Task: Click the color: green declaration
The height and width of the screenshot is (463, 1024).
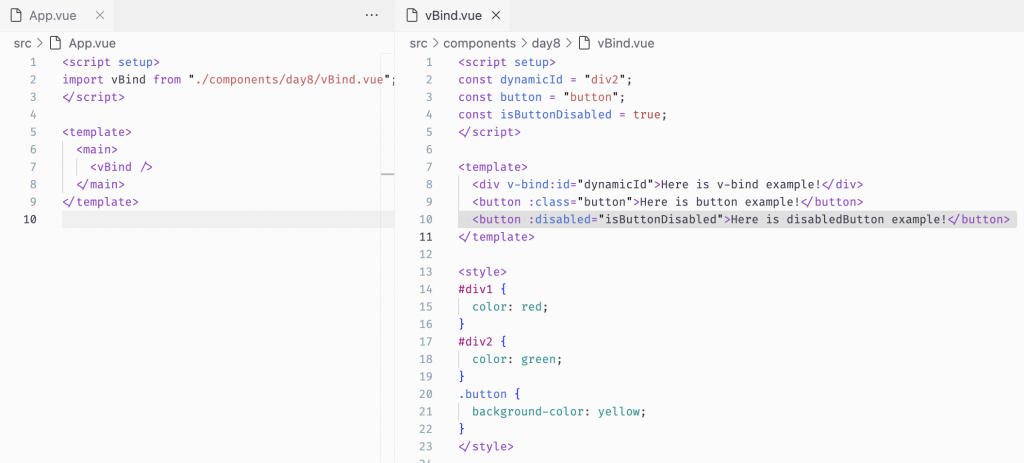Action: (517, 359)
